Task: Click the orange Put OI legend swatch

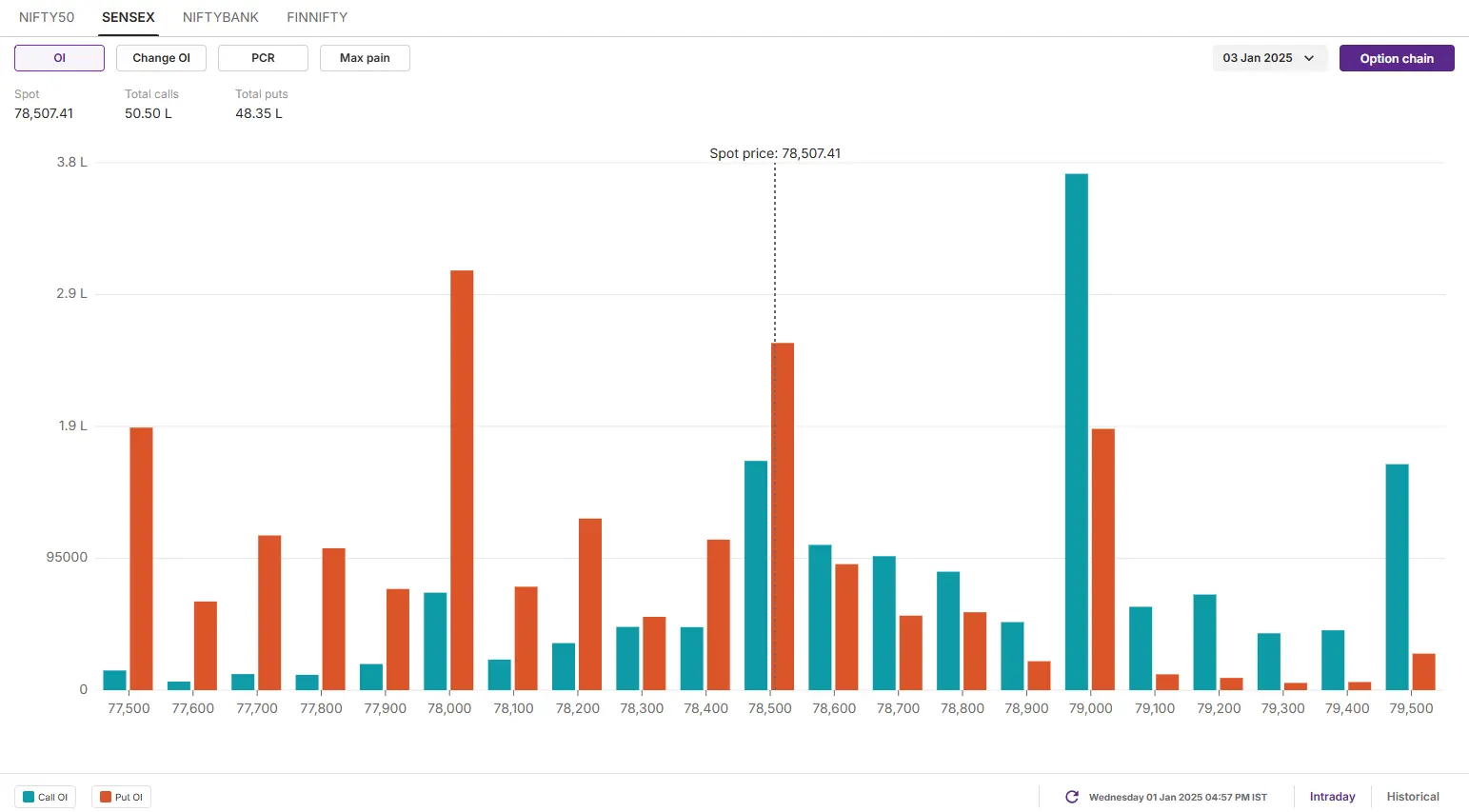Action: tap(106, 798)
